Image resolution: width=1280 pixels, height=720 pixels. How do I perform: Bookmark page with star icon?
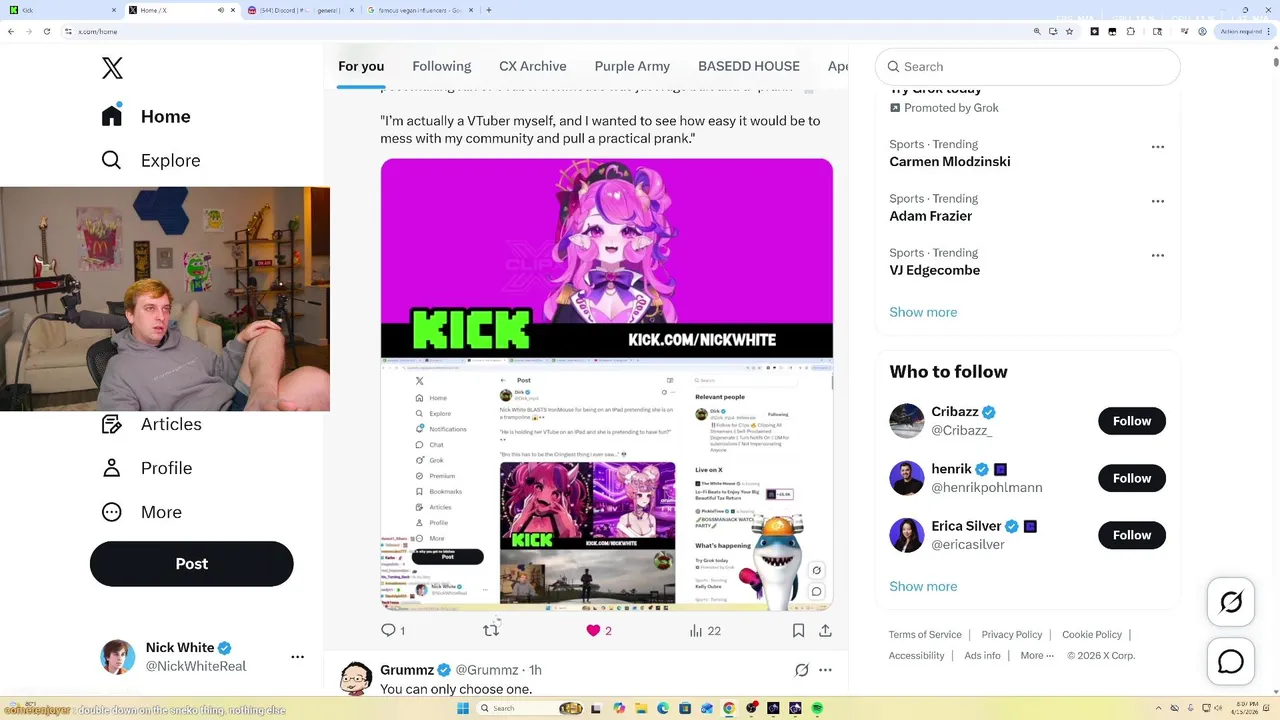tap(1069, 31)
